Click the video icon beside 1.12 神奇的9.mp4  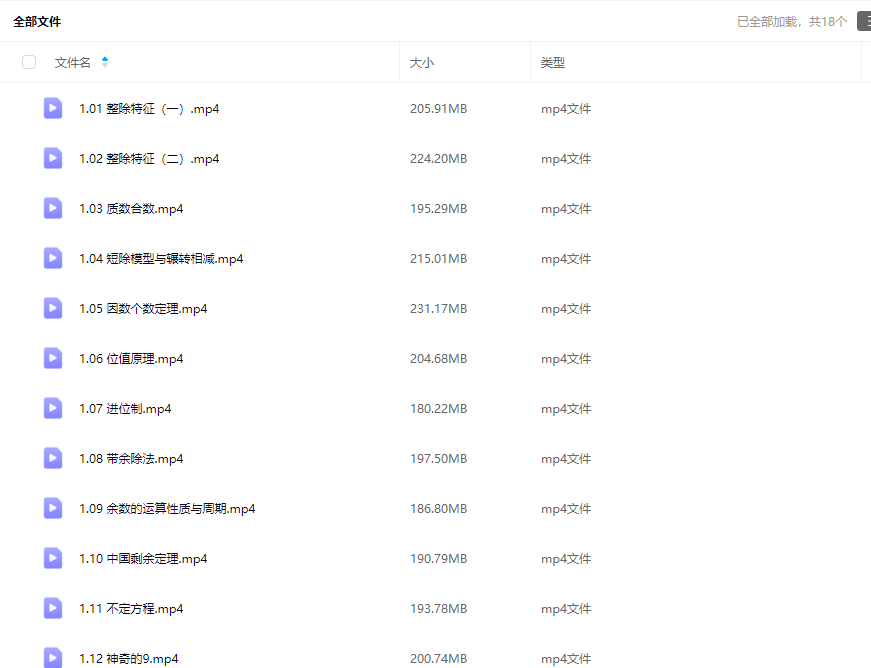53,657
